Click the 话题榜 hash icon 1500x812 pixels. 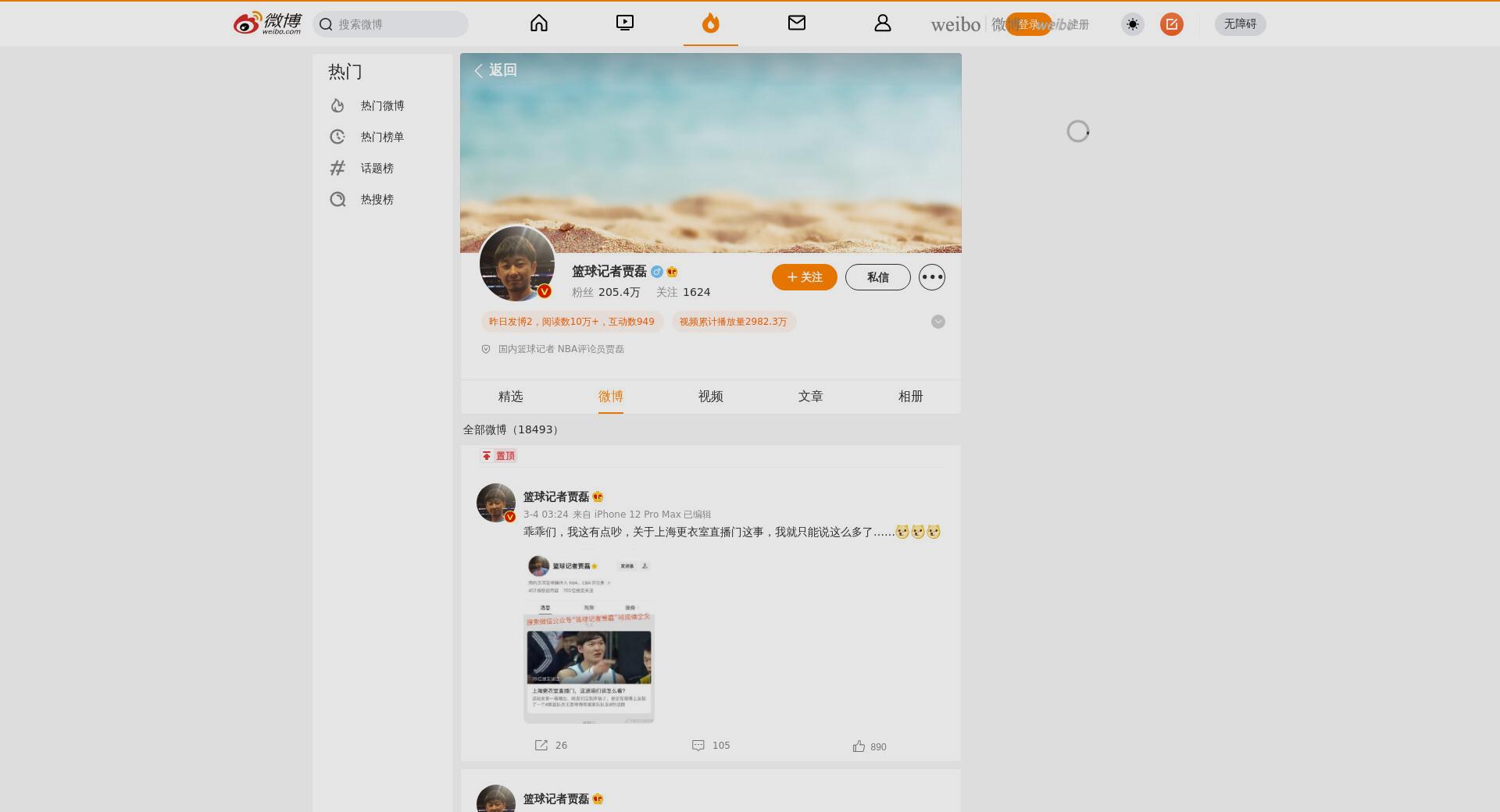coord(337,168)
